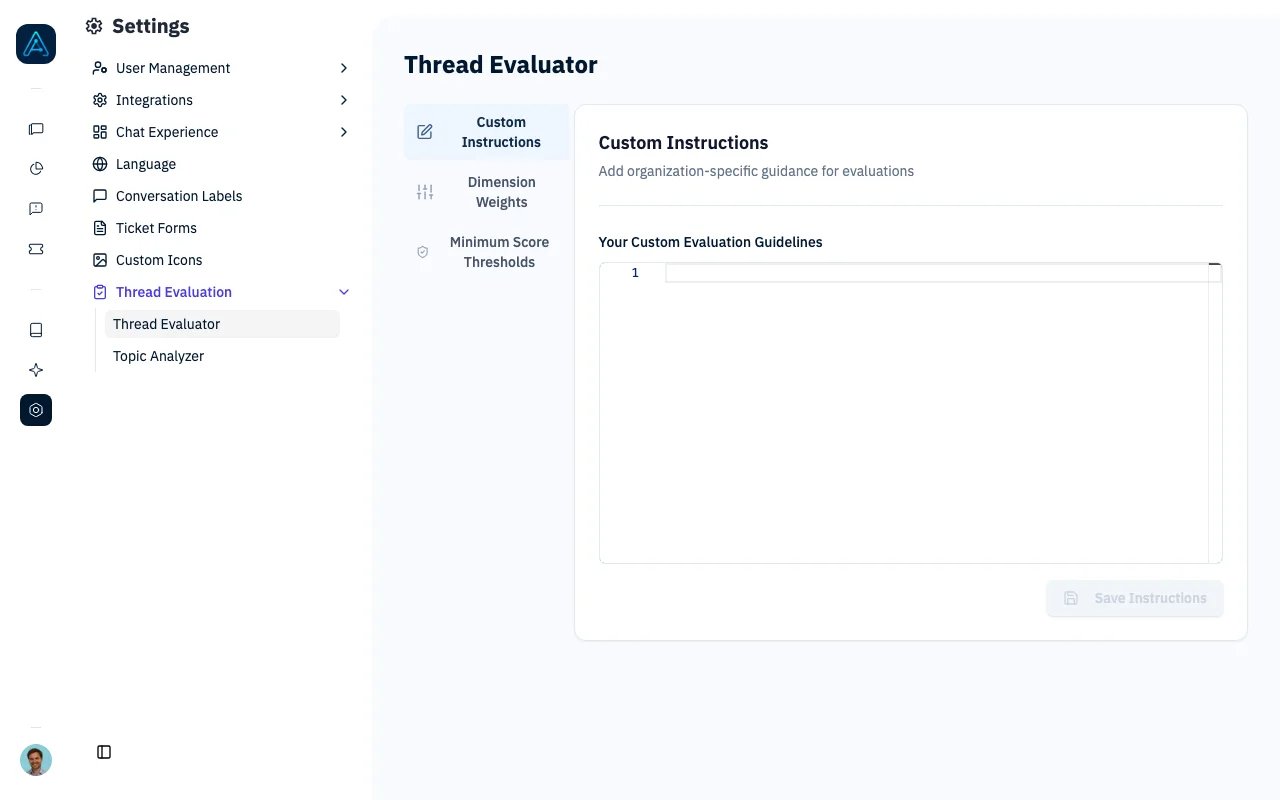Toggle the sidebar panel collapse icon
The height and width of the screenshot is (800, 1280).
pos(104,752)
